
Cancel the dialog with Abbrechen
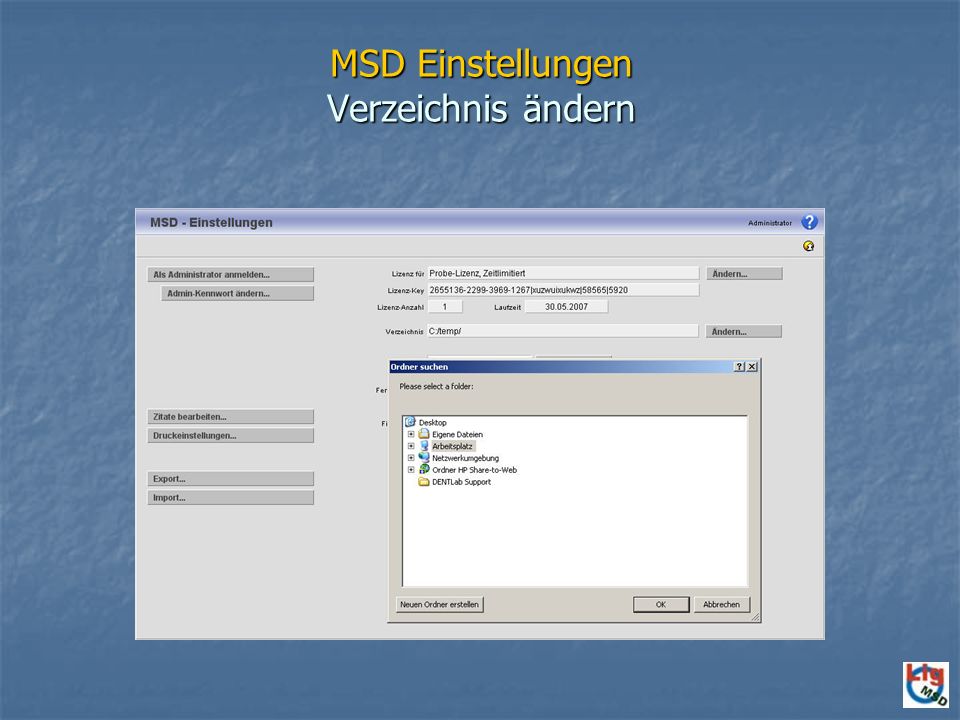click(x=722, y=604)
